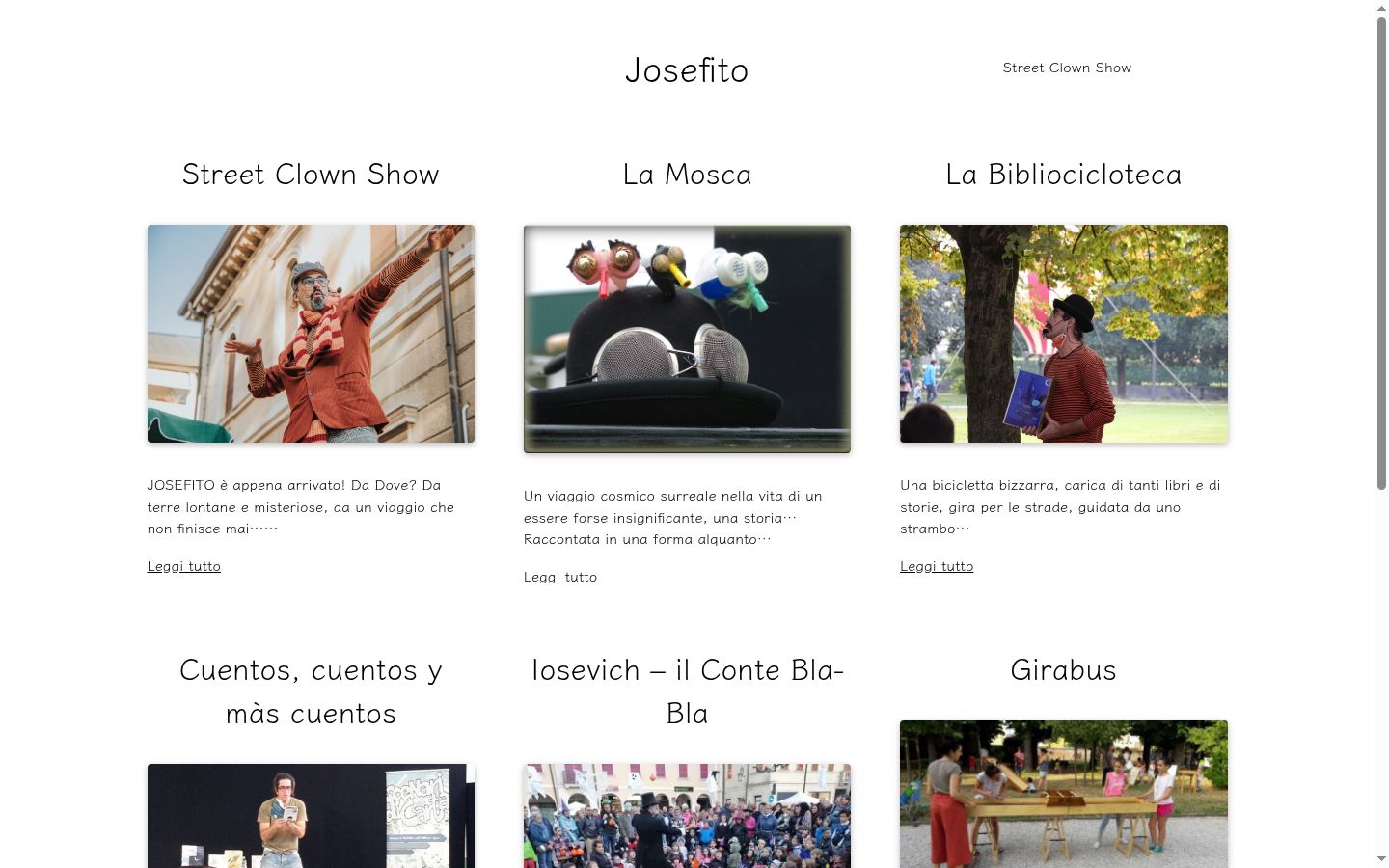This screenshot has height=868, width=1389.
Task: Click the scrollbar up arrow
Action: (x=1381, y=8)
